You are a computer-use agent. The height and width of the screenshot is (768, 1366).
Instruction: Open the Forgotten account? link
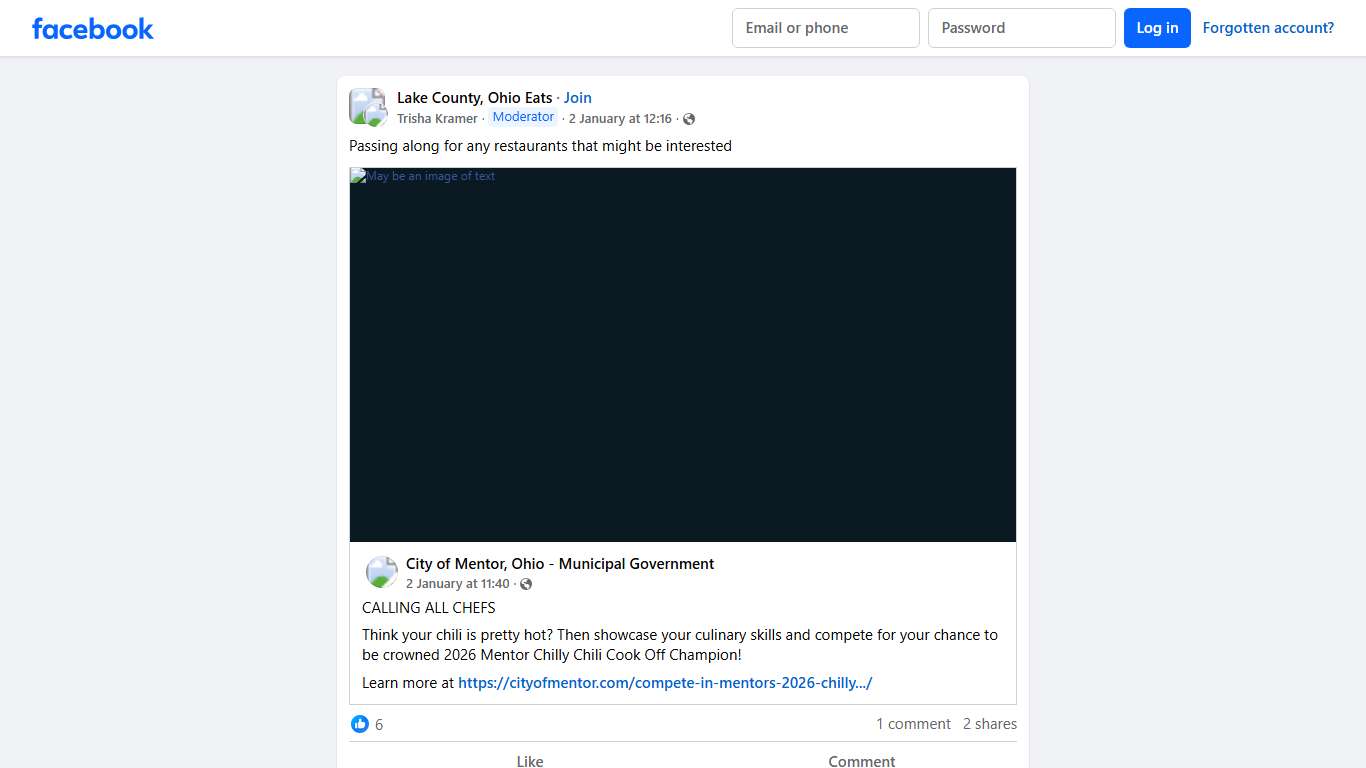[1267, 28]
